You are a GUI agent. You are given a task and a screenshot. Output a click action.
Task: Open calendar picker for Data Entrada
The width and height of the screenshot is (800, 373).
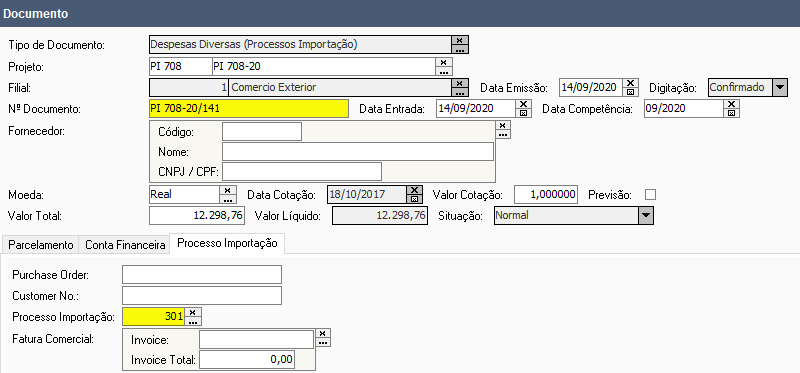523,113
